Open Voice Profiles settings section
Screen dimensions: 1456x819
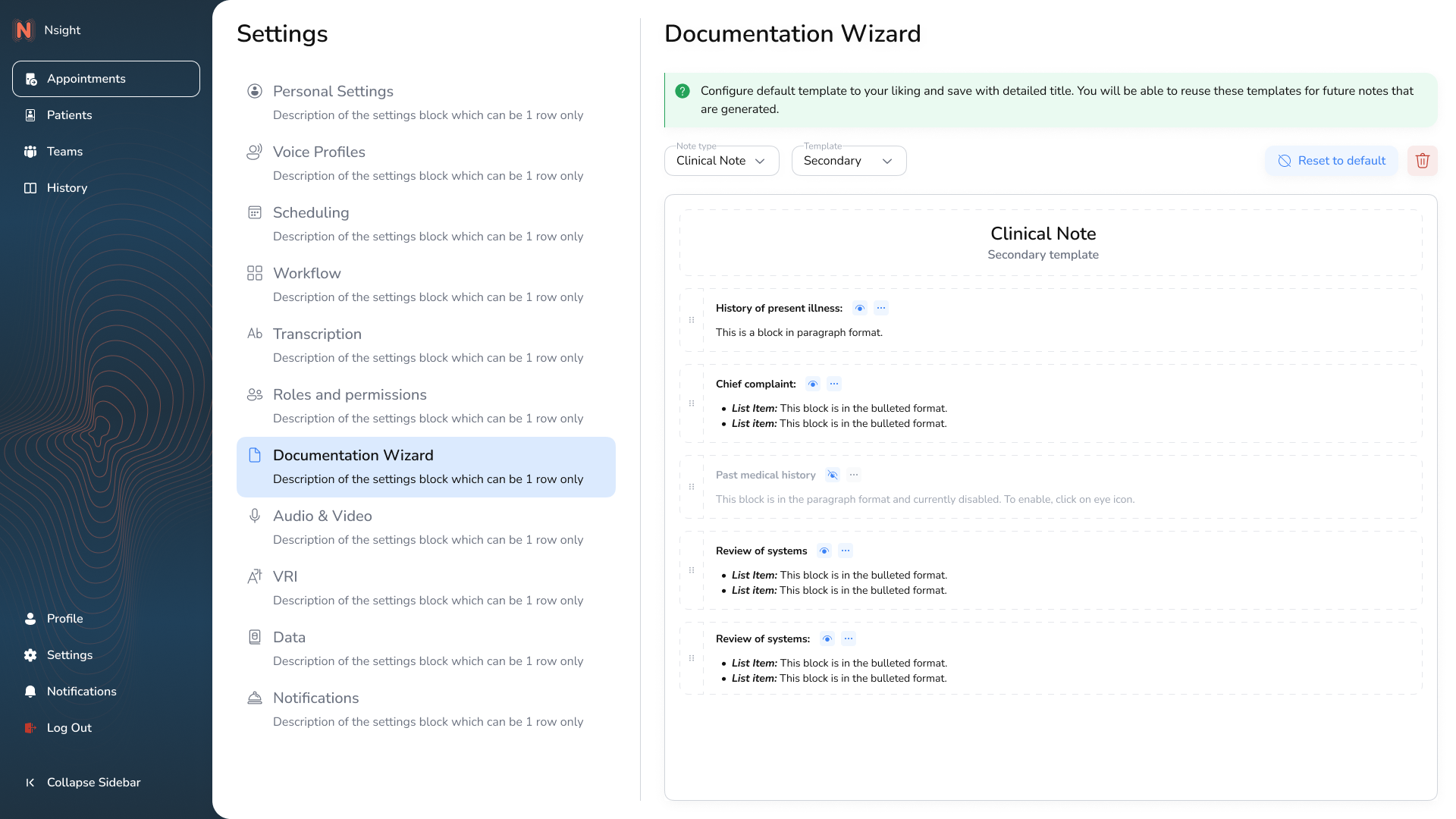click(319, 152)
